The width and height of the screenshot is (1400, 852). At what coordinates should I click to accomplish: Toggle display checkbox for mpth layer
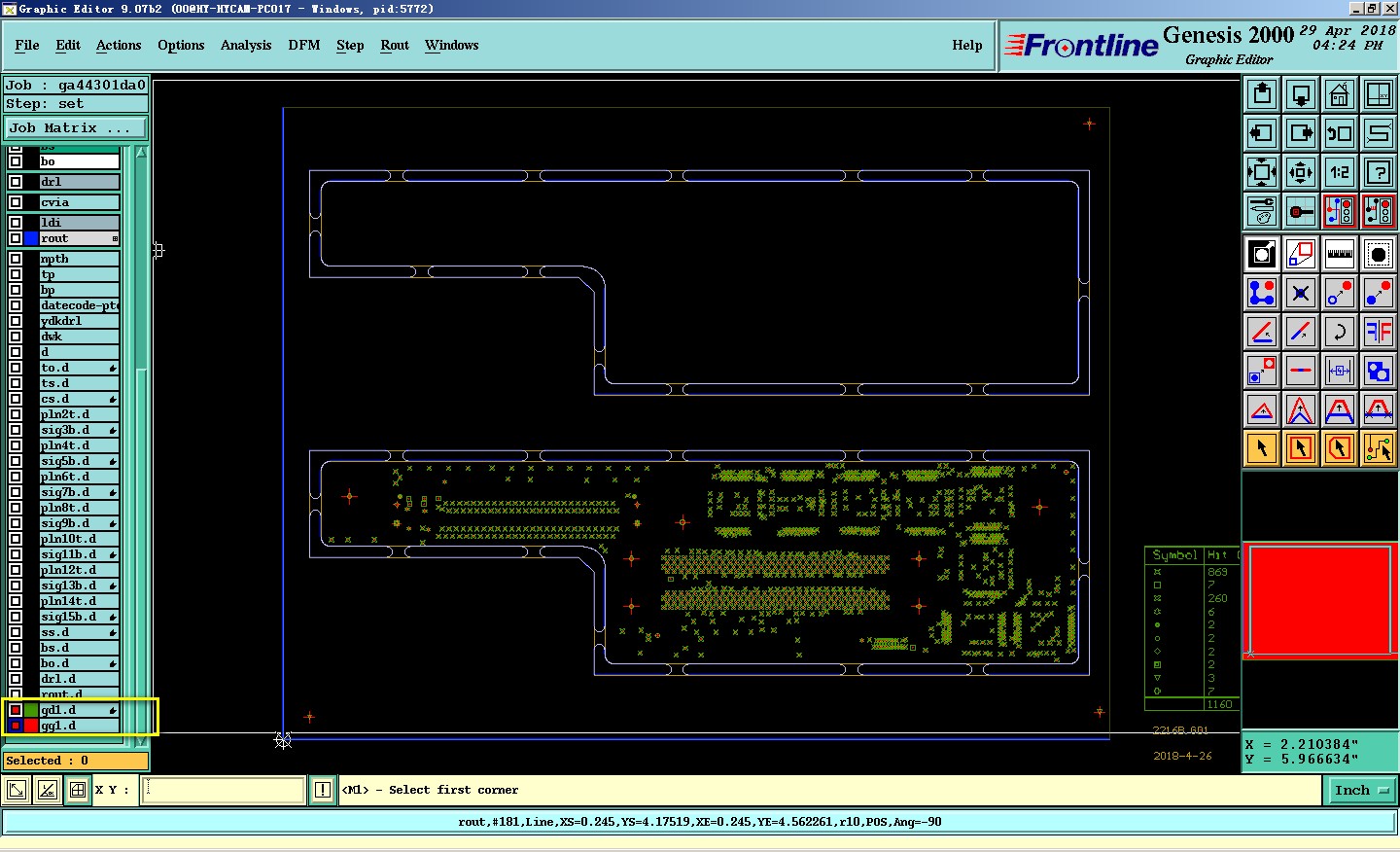click(x=16, y=259)
